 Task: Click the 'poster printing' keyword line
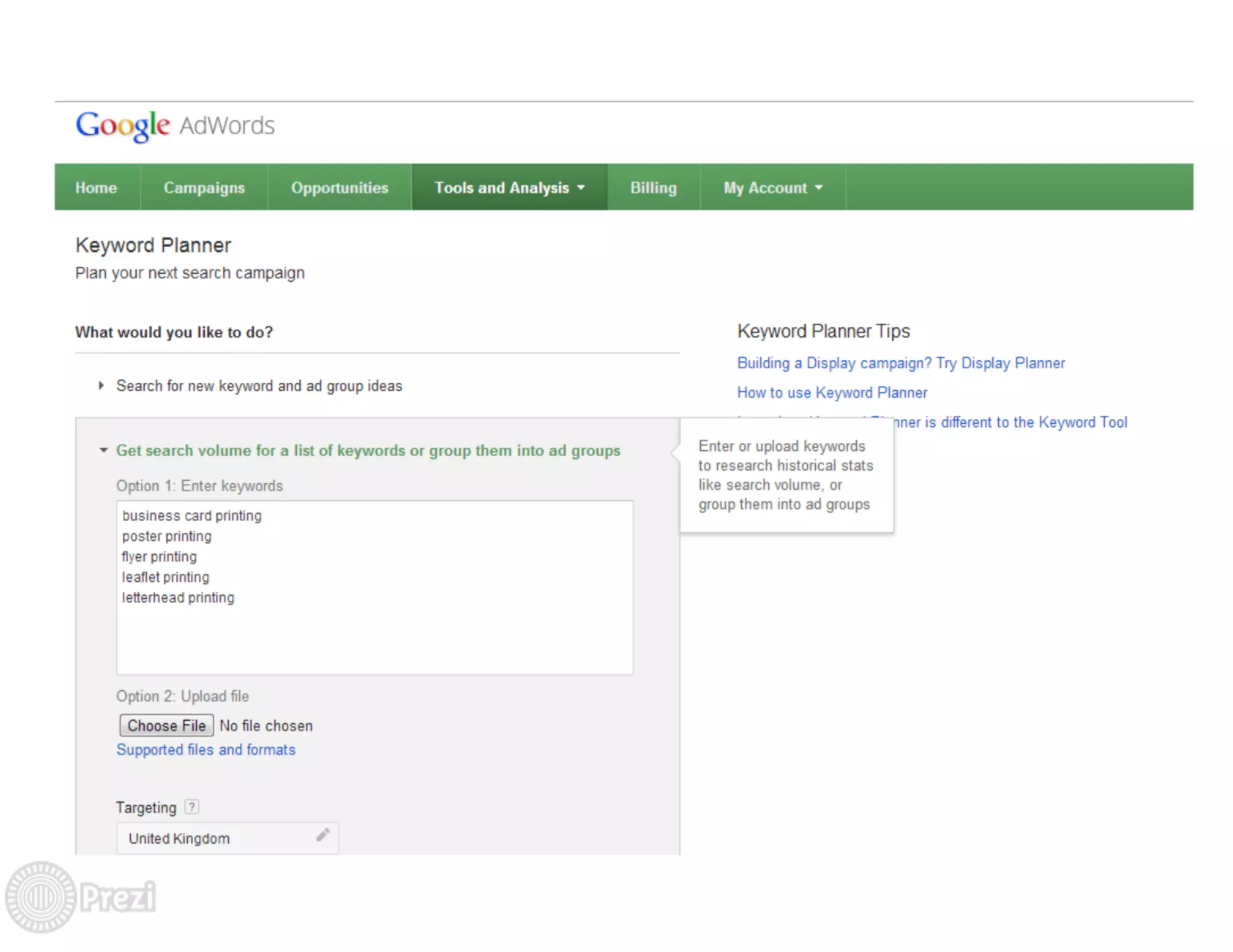click(x=167, y=536)
